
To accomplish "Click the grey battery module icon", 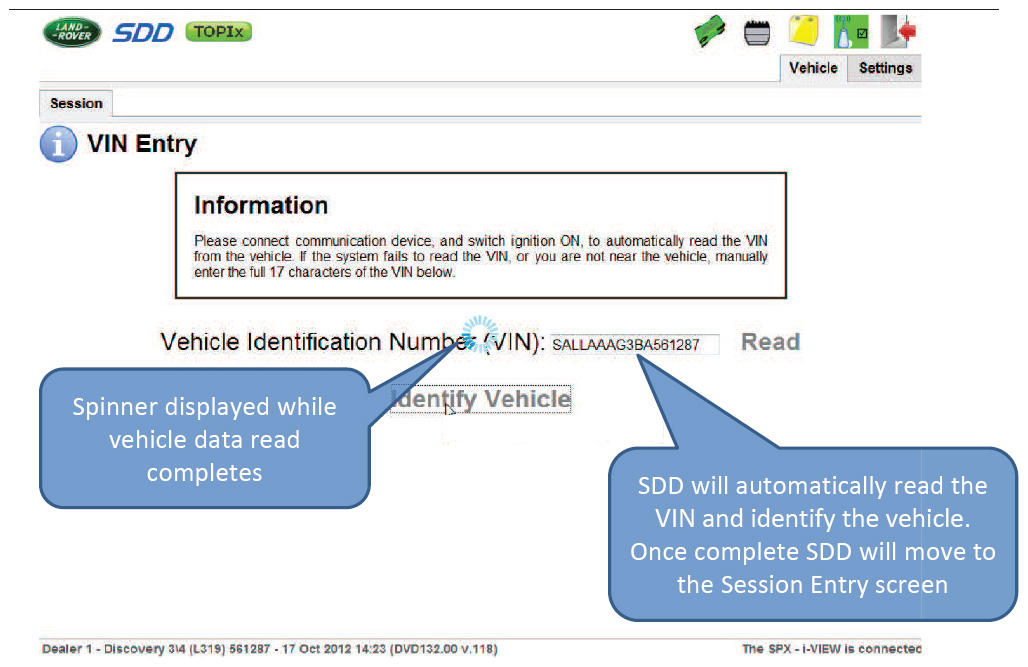I will (x=759, y=34).
